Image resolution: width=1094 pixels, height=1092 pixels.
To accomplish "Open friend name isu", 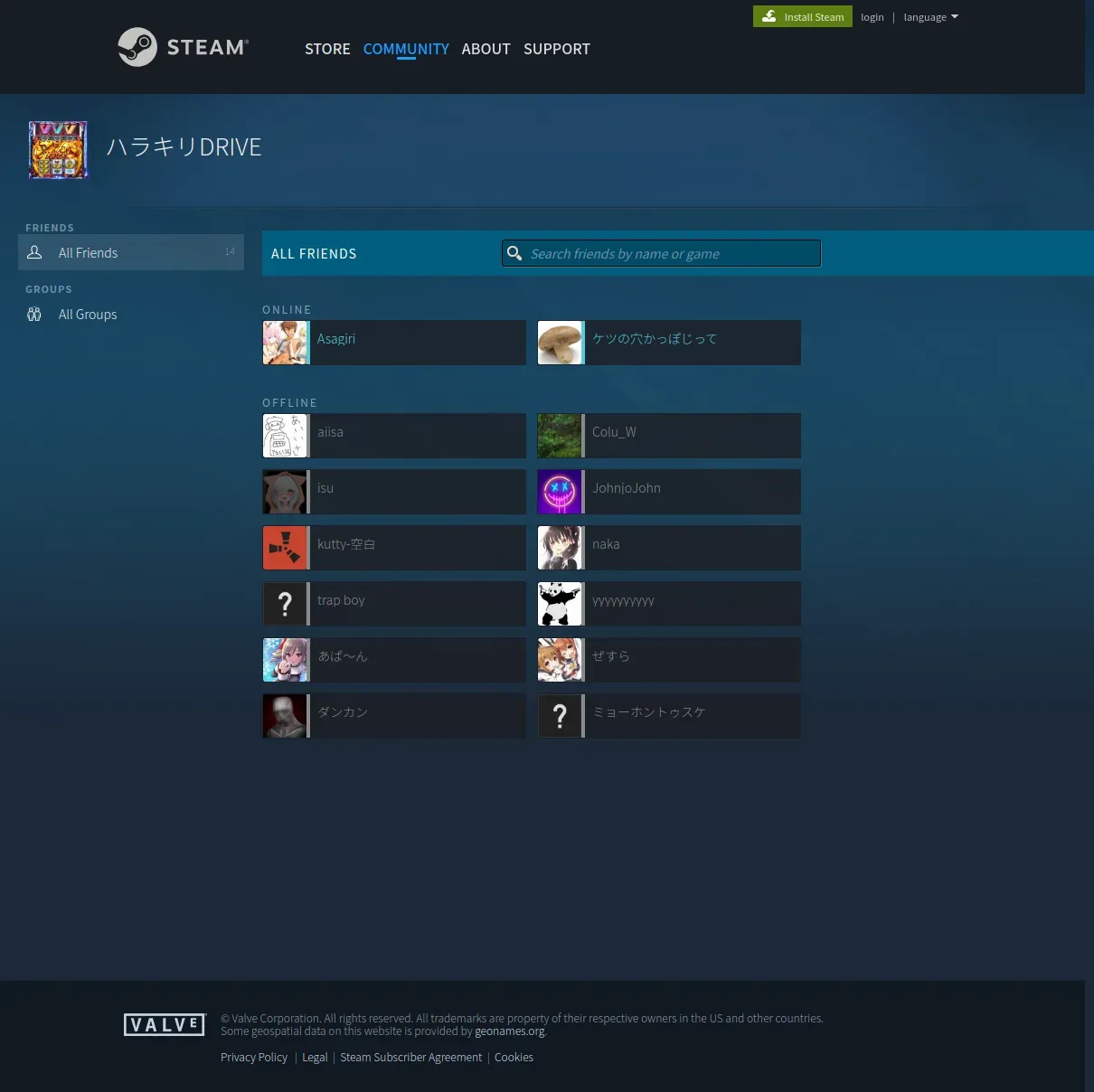I will 325,487.
